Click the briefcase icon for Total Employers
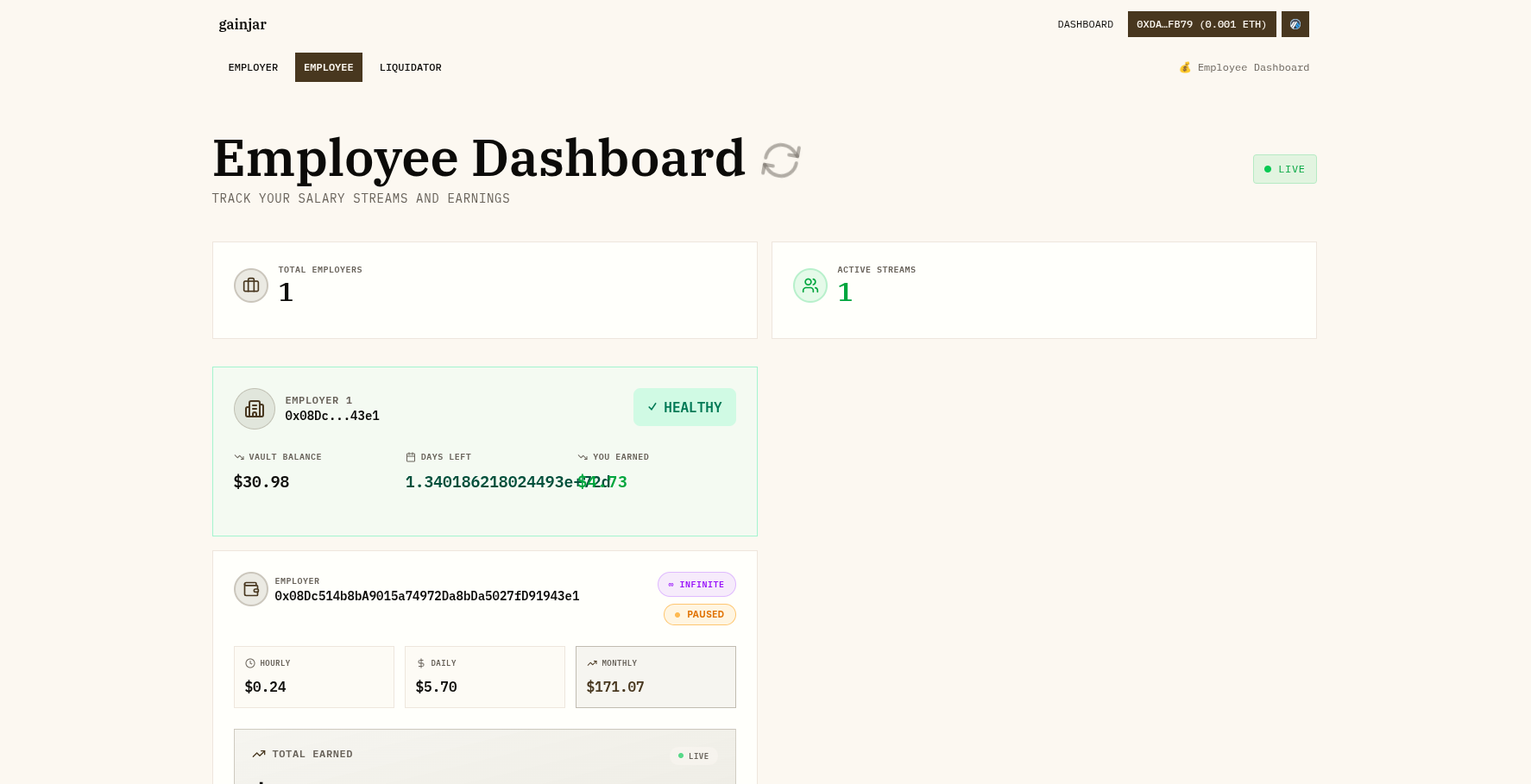The height and width of the screenshot is (784, 1531). (251, 285)
